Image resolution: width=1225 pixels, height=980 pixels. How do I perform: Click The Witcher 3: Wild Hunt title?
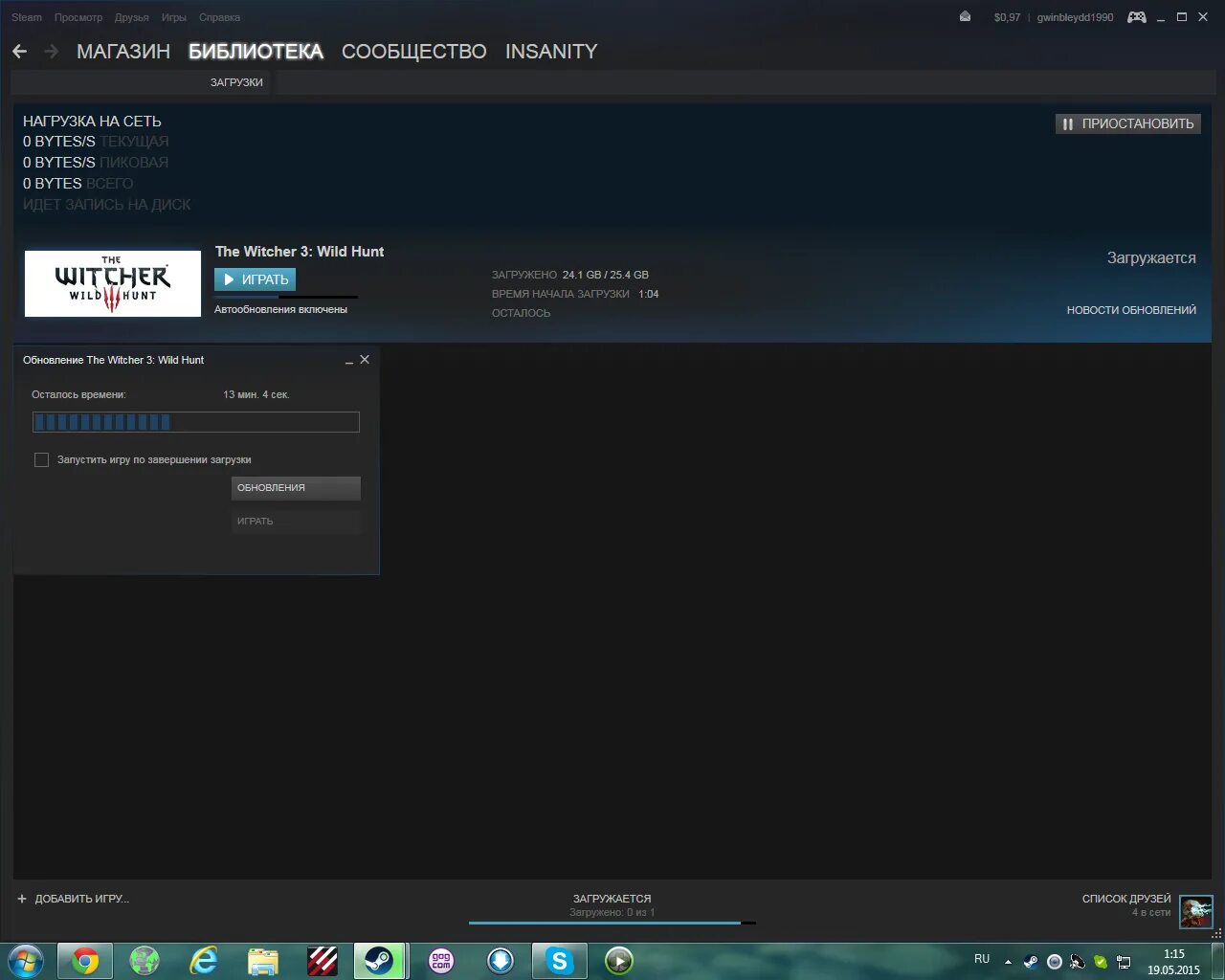300,252
